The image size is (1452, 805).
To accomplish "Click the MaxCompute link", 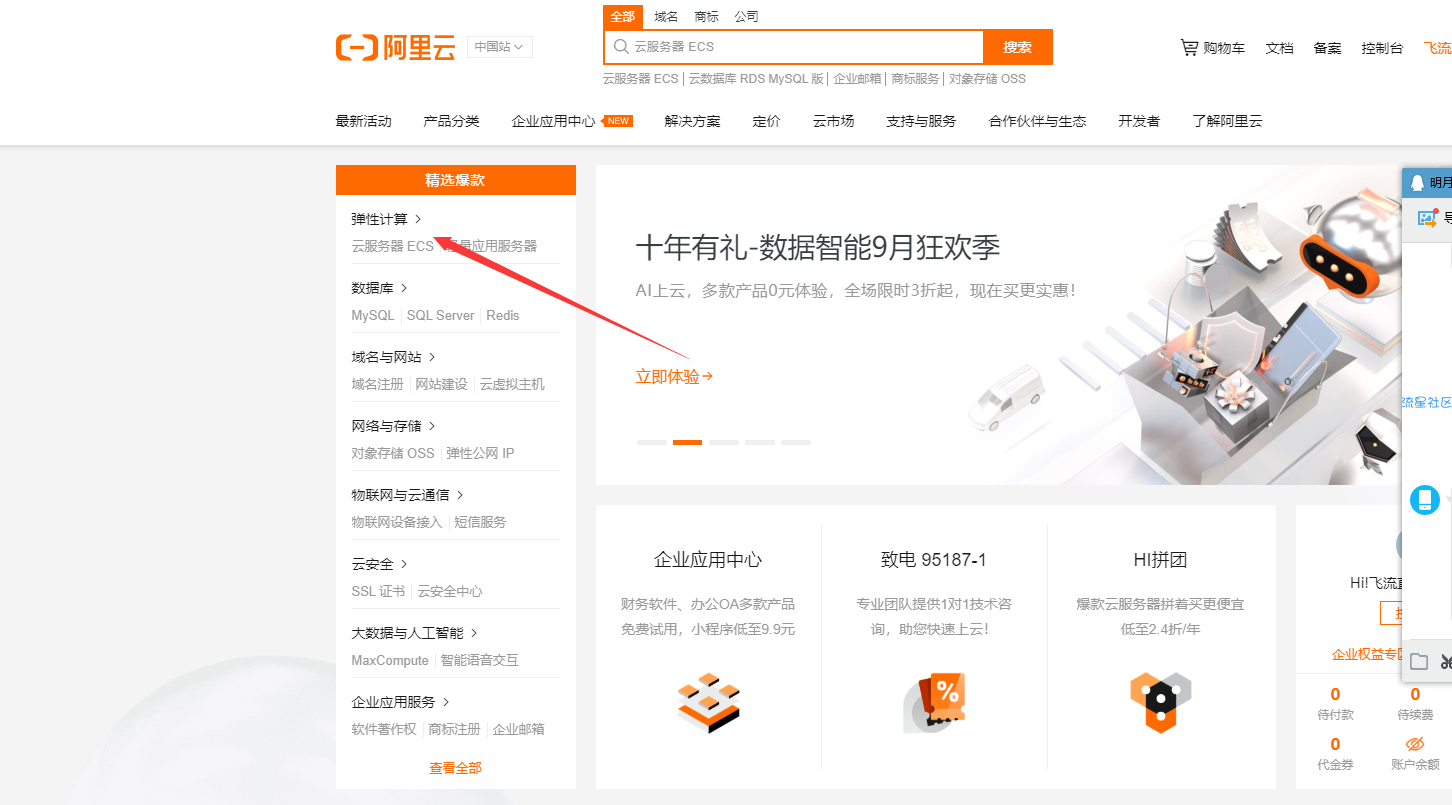I will click(x=390, y=660).
